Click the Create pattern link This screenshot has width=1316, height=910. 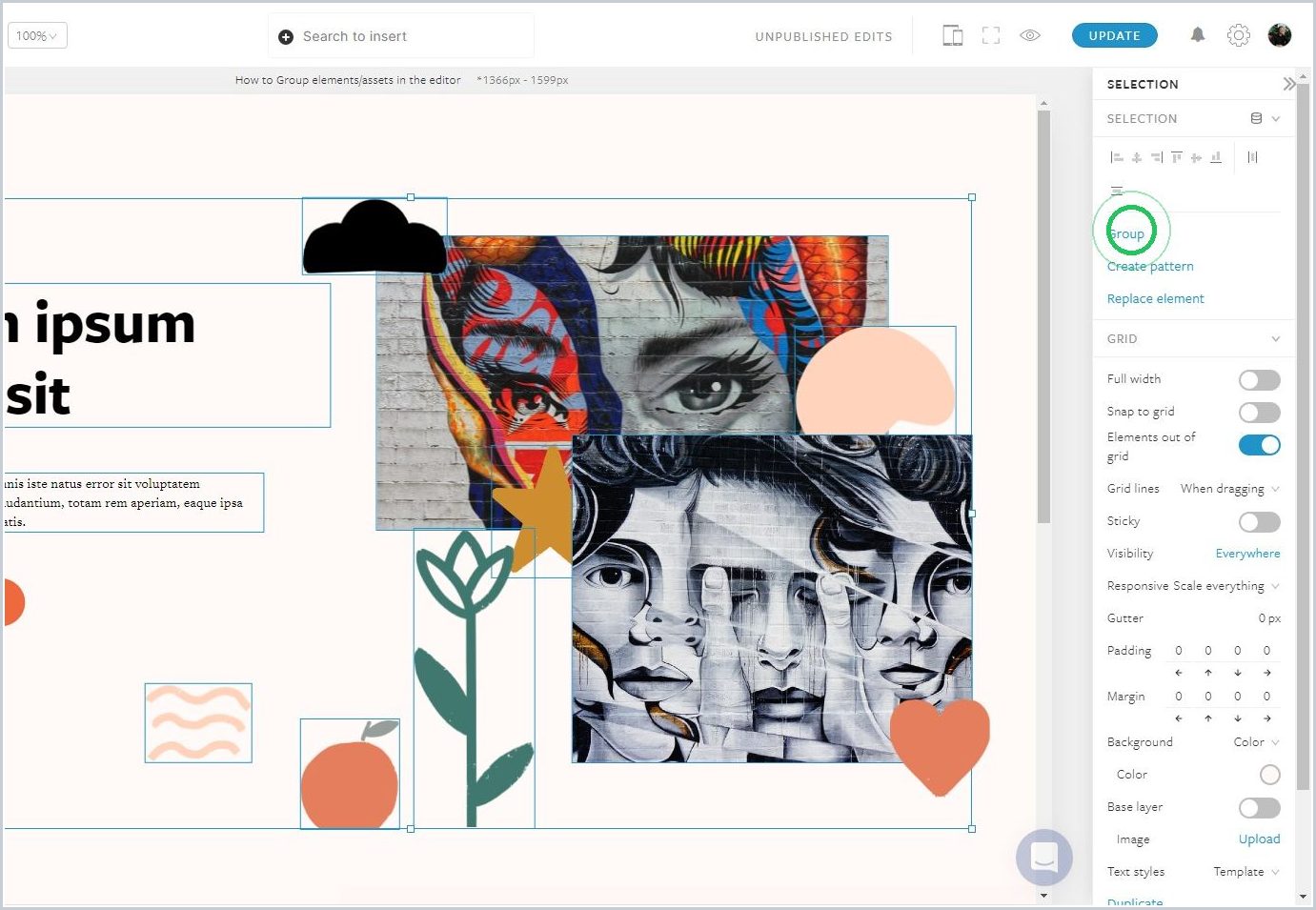click(x=1150, y=267)
